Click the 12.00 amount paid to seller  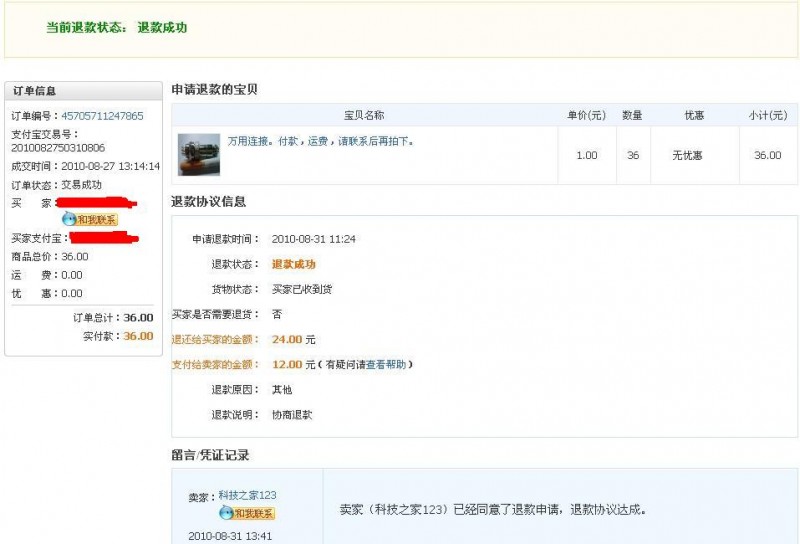click(287, 365)
